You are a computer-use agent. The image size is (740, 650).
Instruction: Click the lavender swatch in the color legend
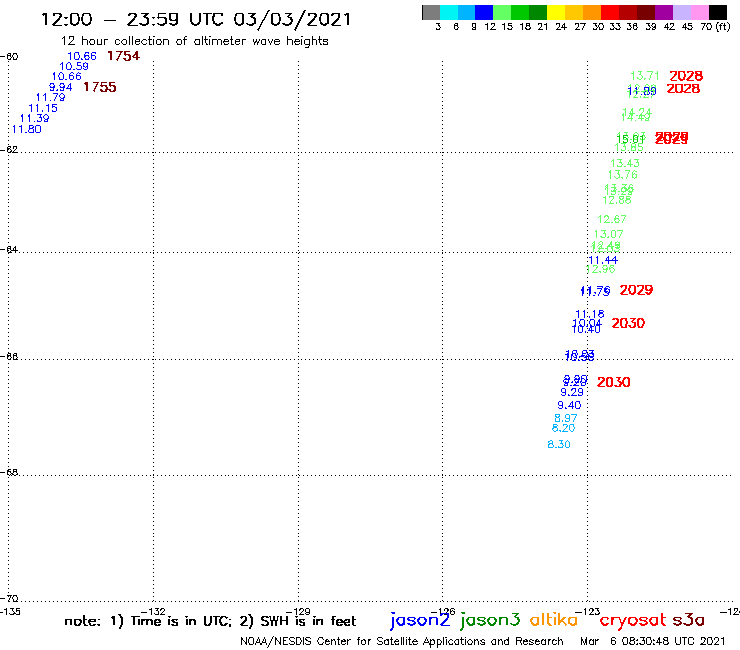tap(682, 12)
